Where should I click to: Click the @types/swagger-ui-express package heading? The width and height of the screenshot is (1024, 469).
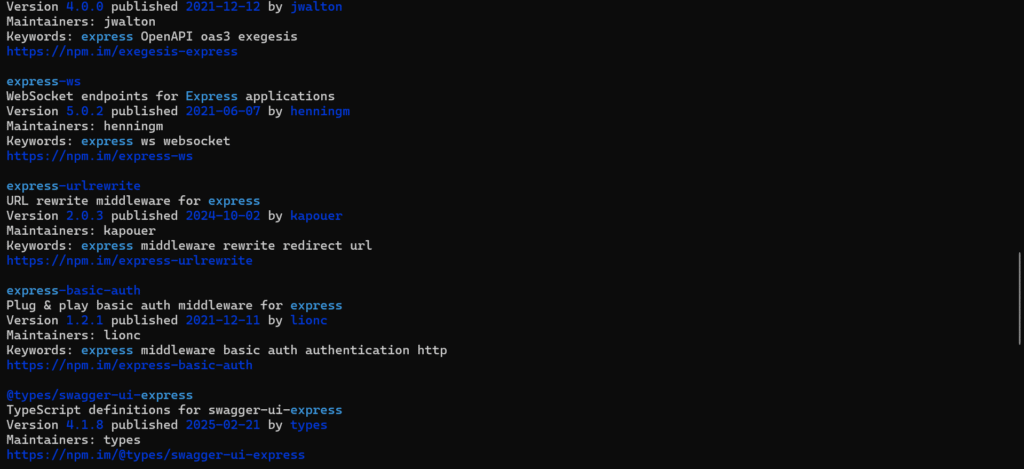pos(99,396)
